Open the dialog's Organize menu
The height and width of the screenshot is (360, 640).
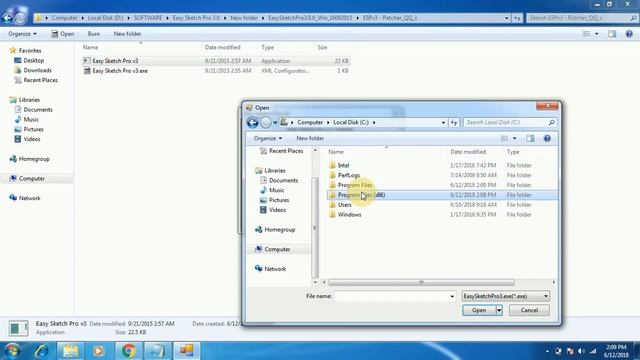tap(268, 138)
